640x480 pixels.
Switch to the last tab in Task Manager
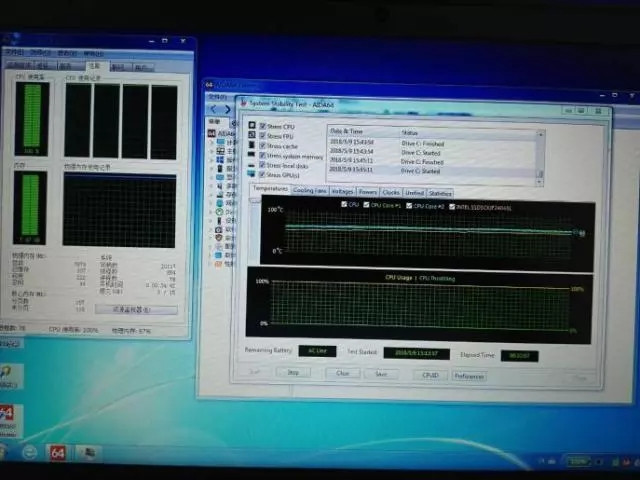tap(142, 67)
